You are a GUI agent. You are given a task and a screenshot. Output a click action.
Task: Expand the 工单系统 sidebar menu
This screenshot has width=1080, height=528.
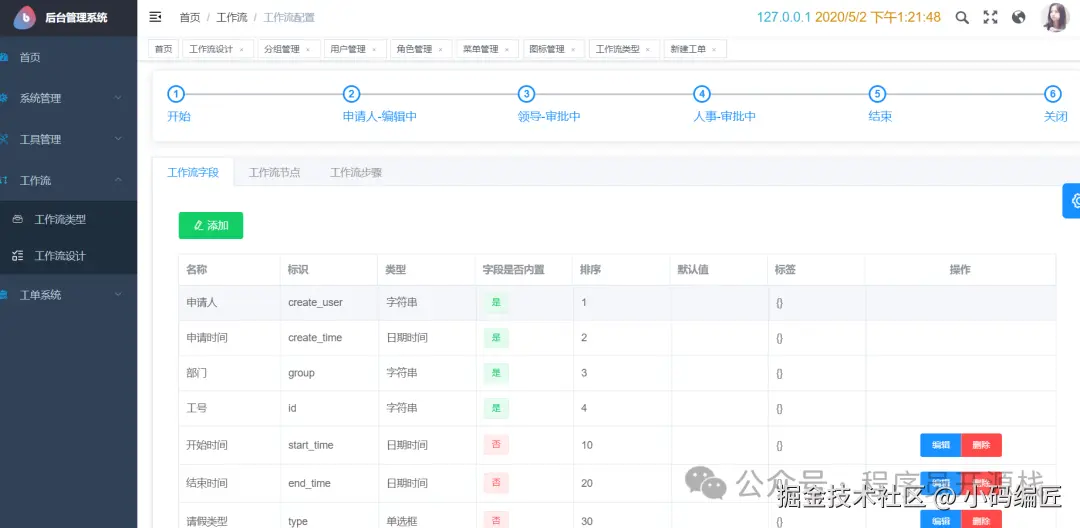68,295
